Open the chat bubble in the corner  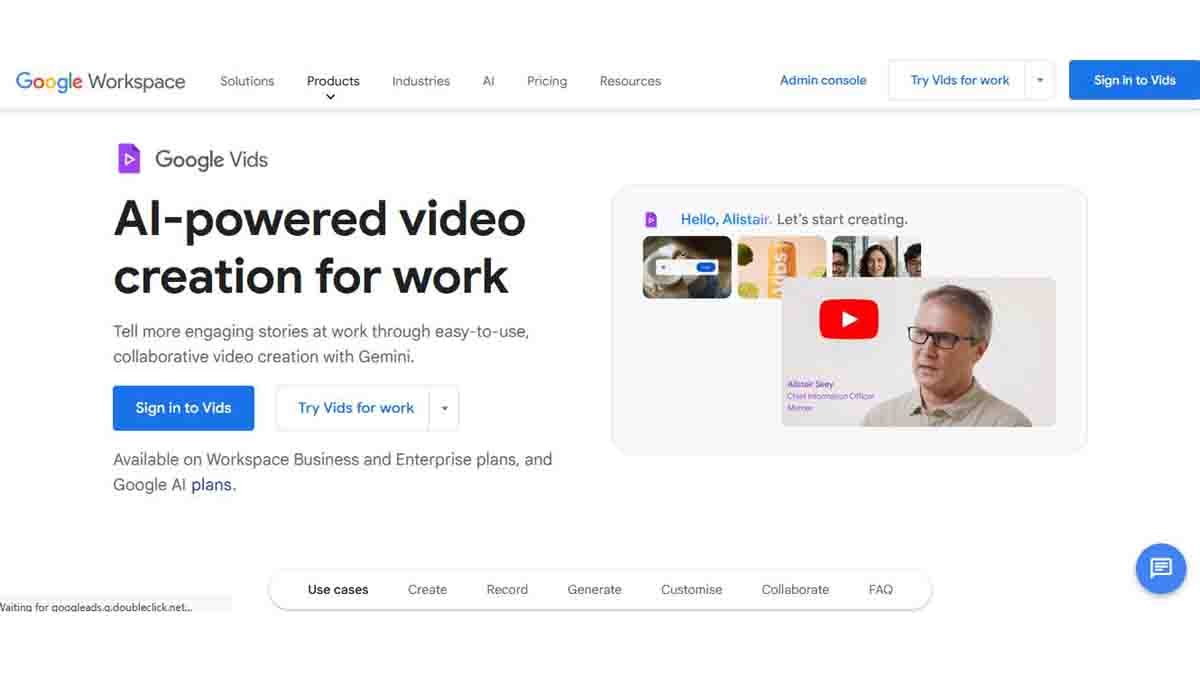[x=1160, y=569]
